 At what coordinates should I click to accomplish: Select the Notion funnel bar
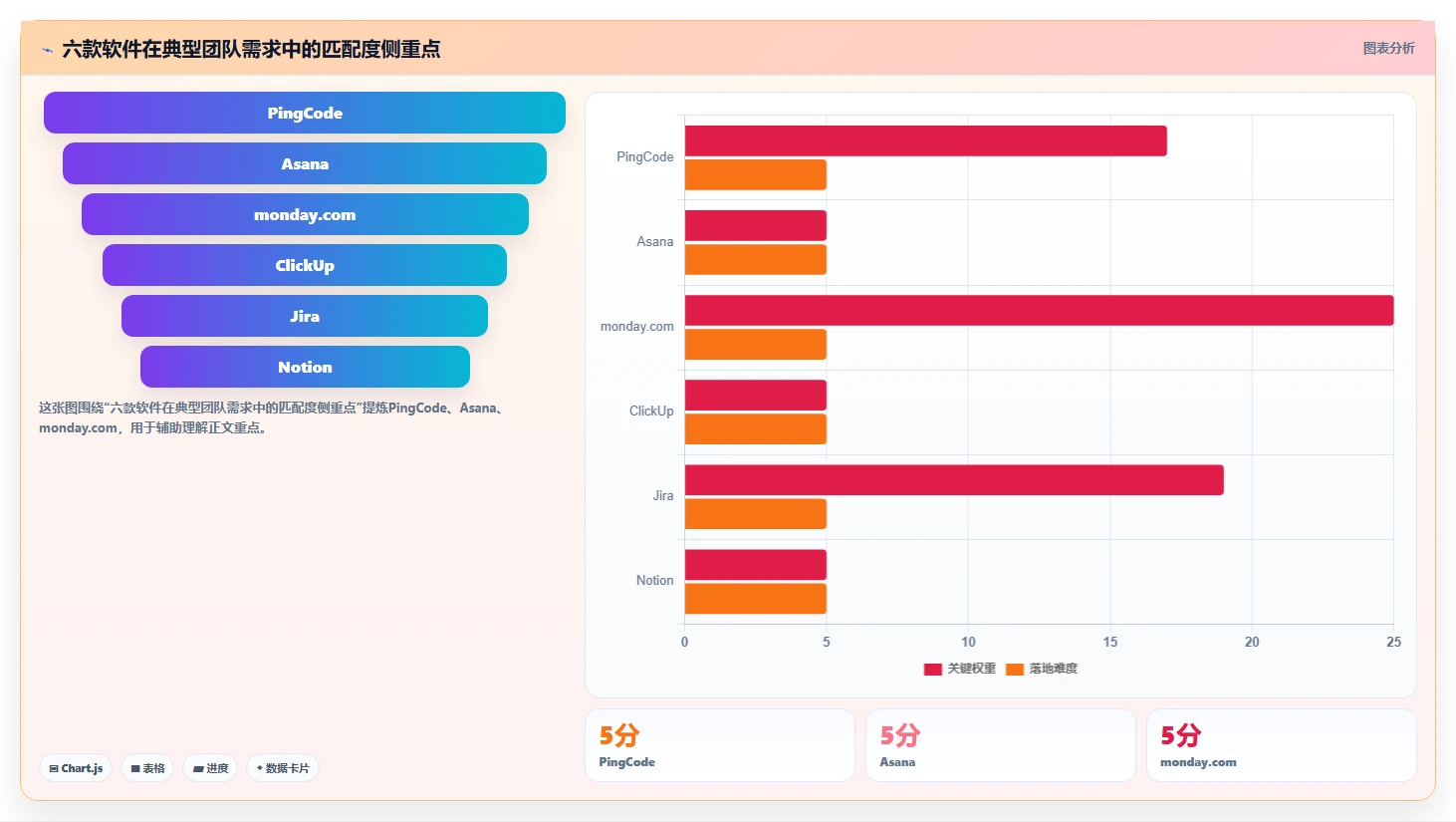point(305,367)
